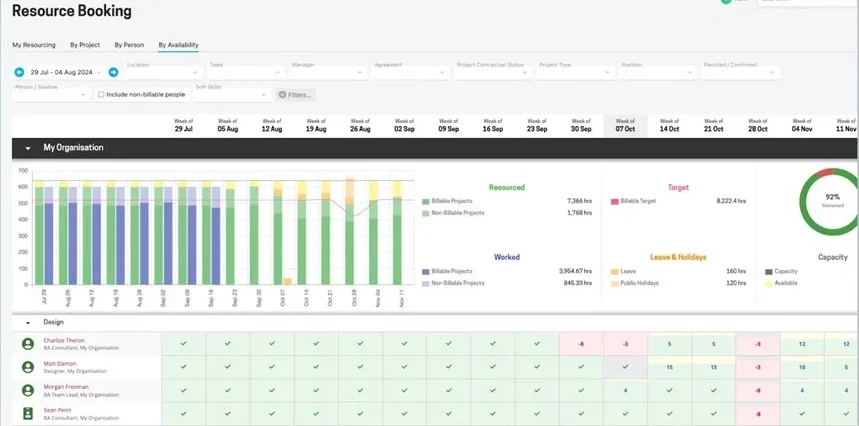Open the Soft Skills dropdown

click(x=232, y=95)
